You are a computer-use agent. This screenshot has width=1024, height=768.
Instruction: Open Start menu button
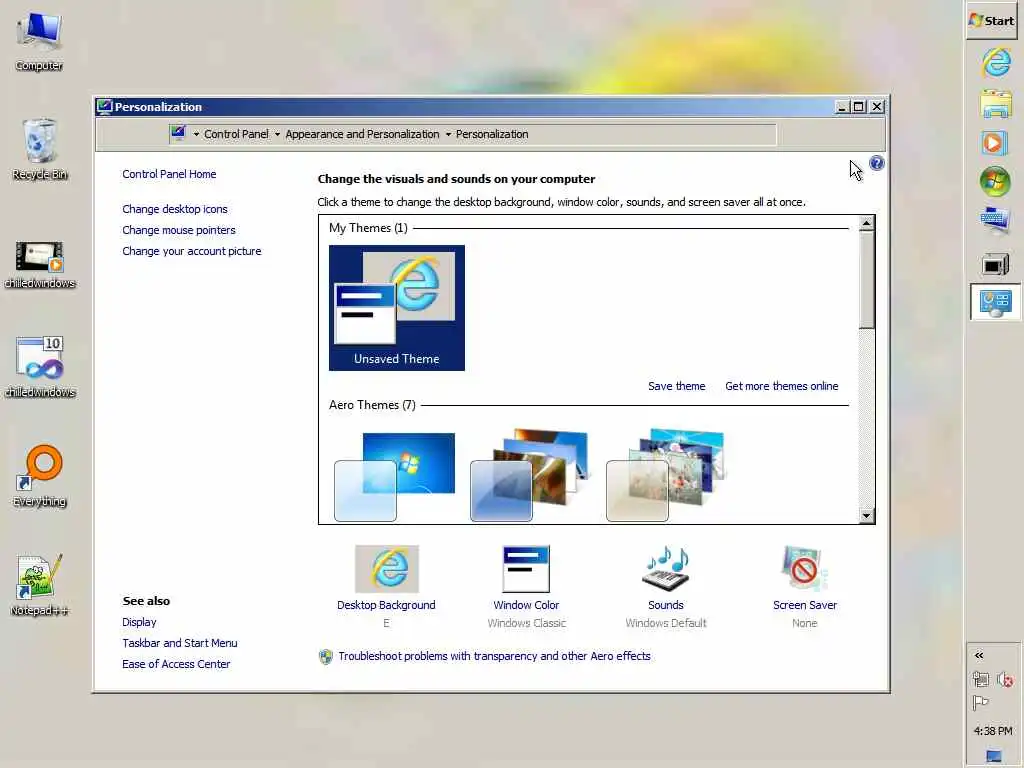(x=991, y=20)
